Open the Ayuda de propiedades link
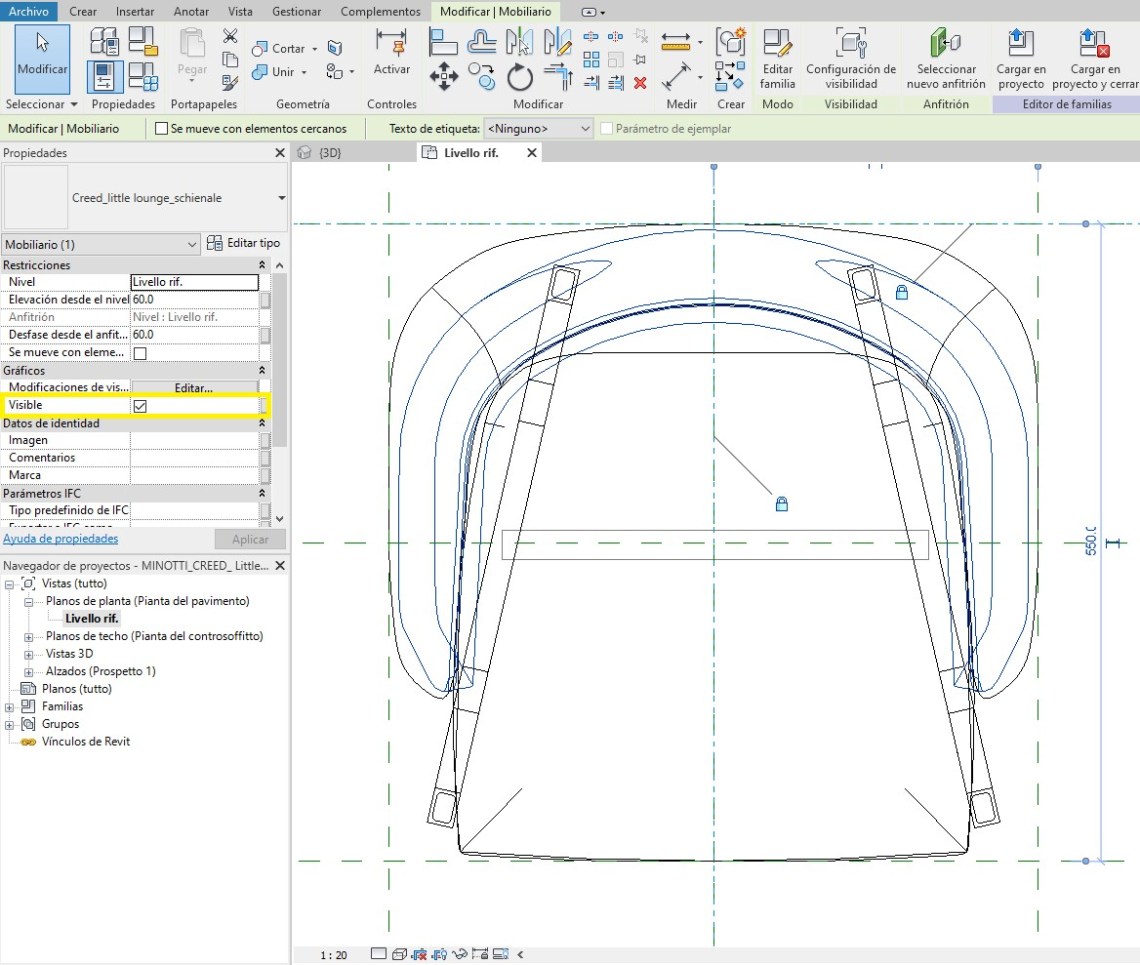The width and height of the screenshot is (1140, 965). [60, 539]
